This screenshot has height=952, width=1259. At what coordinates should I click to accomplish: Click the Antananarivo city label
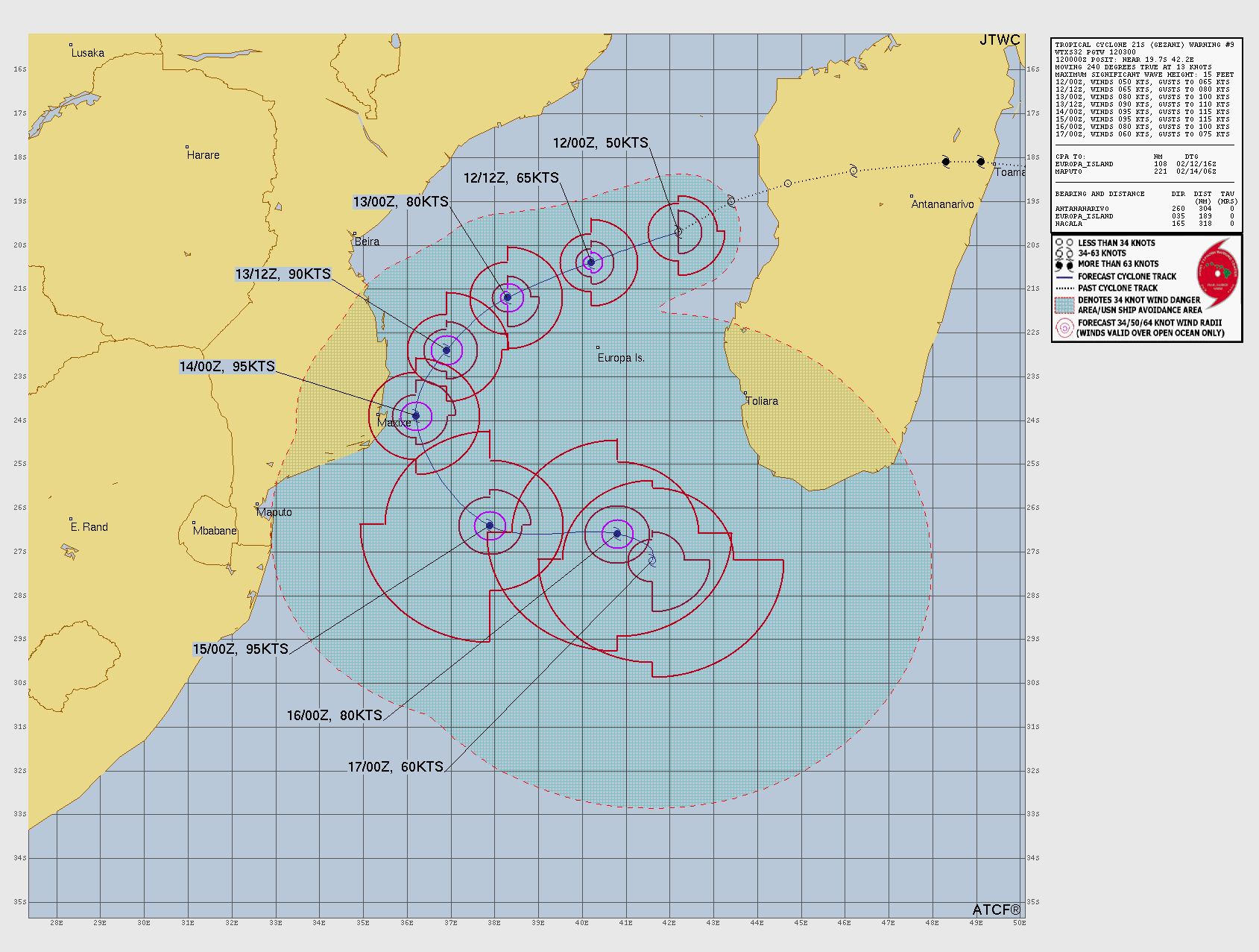[942, 204]
